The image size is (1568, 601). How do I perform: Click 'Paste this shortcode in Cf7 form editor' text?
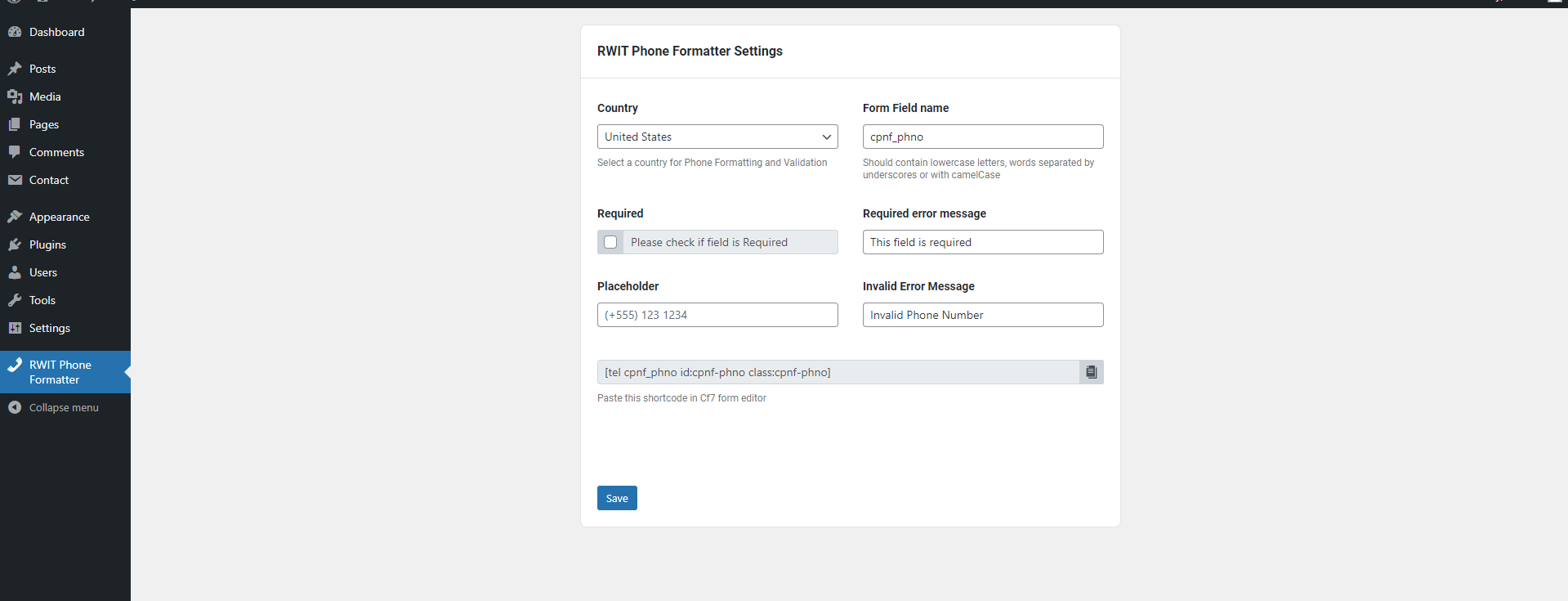point(681,398)
